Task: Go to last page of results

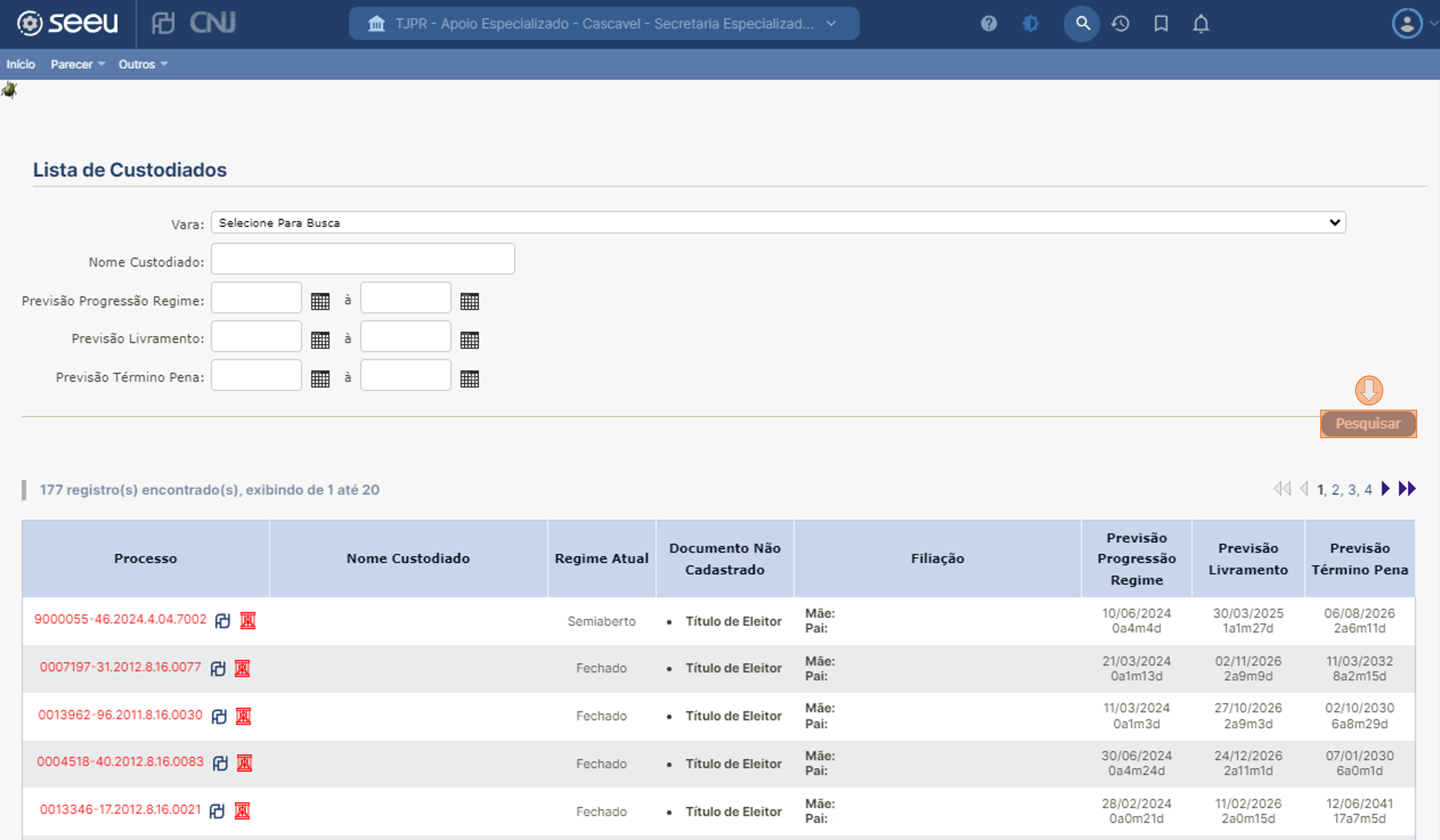Action: click(x=1407, y=489)
